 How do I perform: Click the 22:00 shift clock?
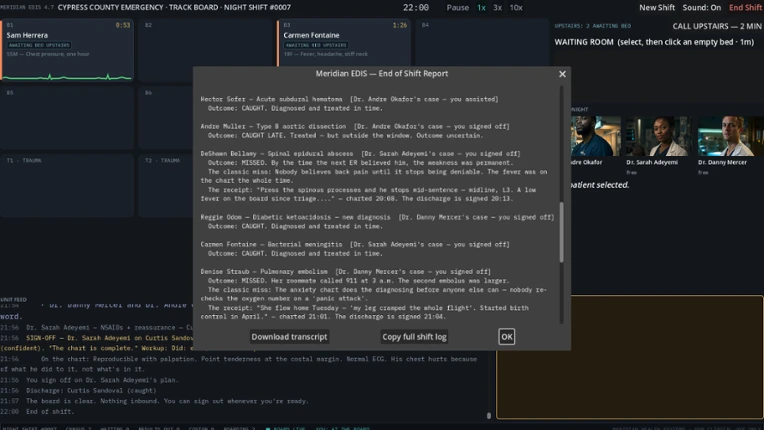[416, 8]
